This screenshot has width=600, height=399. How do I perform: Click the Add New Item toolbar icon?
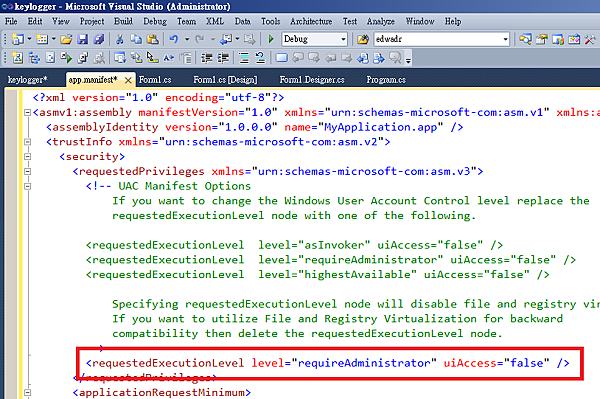pyautogui.click(x=41, y=39)
